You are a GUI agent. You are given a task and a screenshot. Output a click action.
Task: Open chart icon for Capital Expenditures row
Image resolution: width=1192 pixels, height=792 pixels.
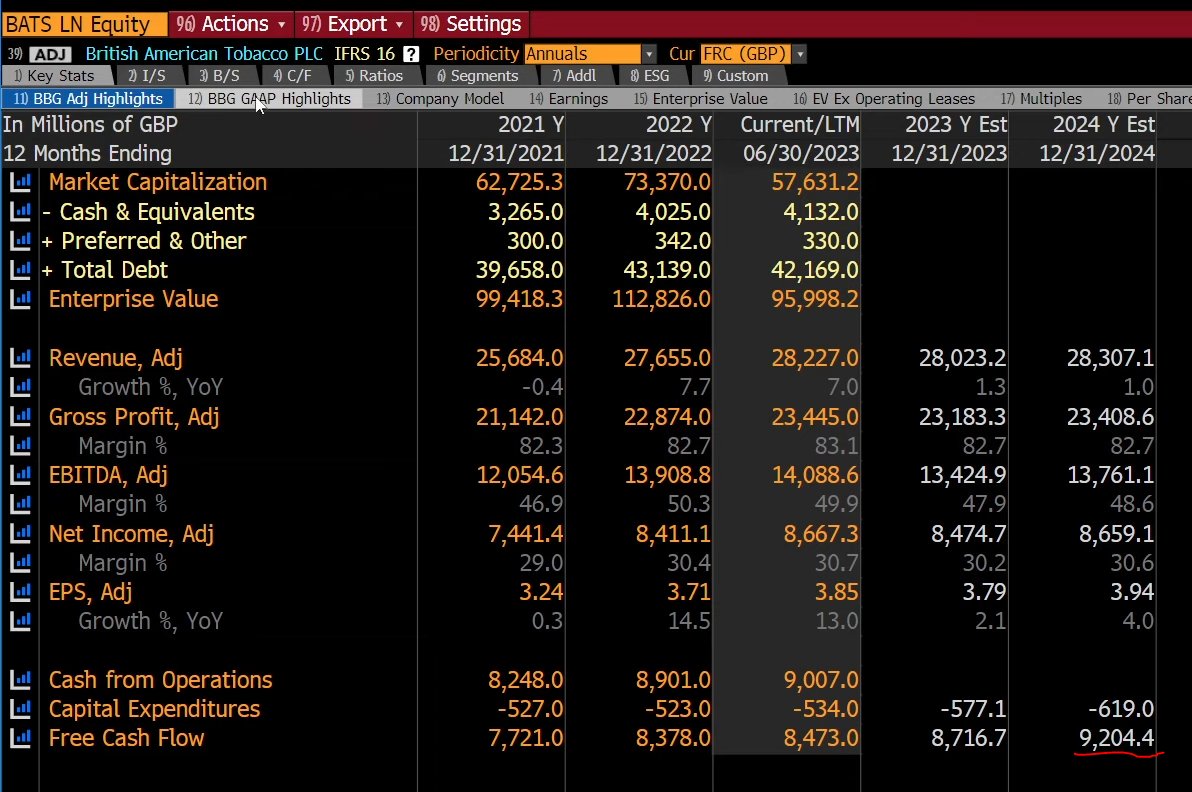[x=21, y=708]
